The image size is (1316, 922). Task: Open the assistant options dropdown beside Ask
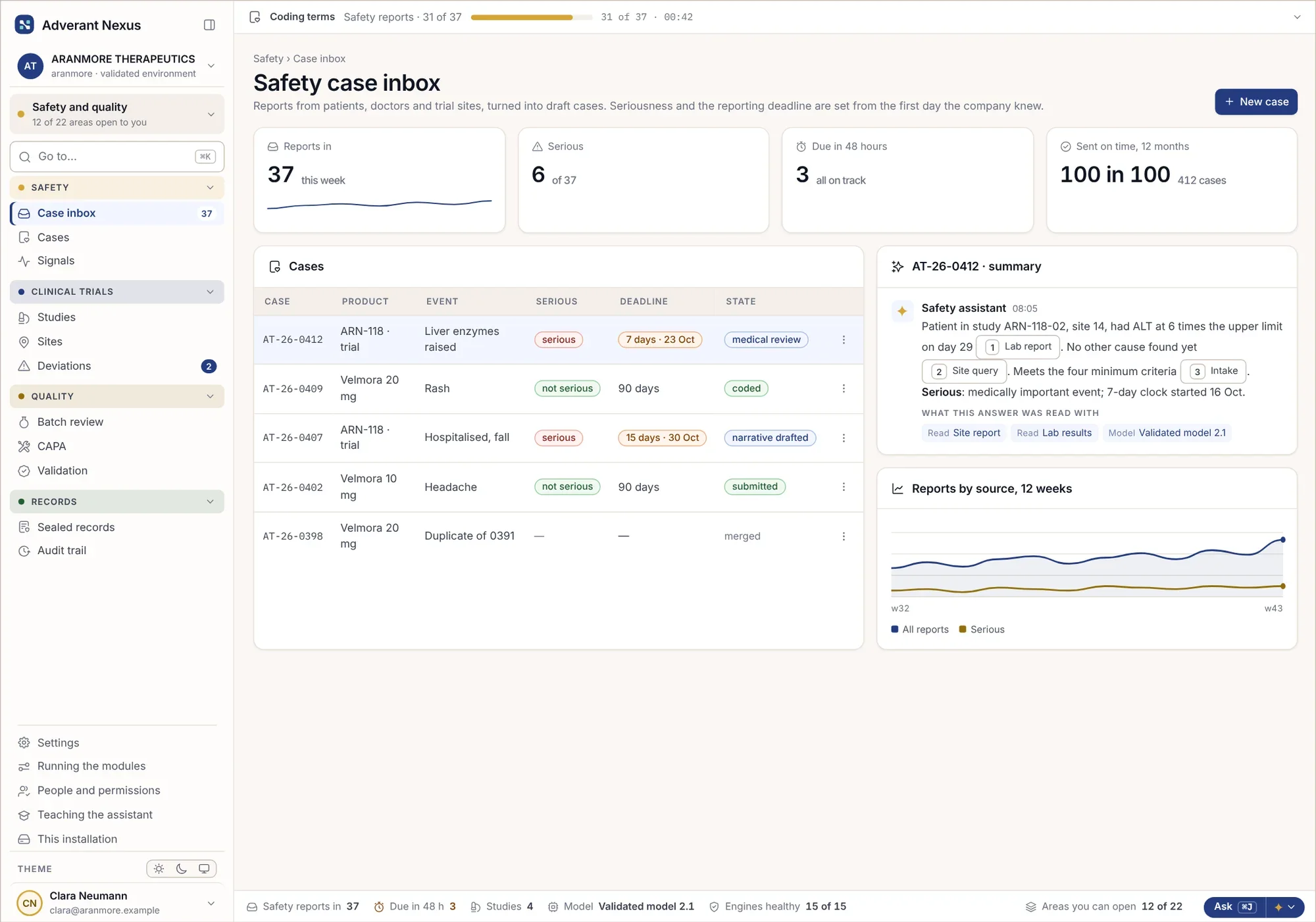pyautogui.click(x=1285, y=907)
